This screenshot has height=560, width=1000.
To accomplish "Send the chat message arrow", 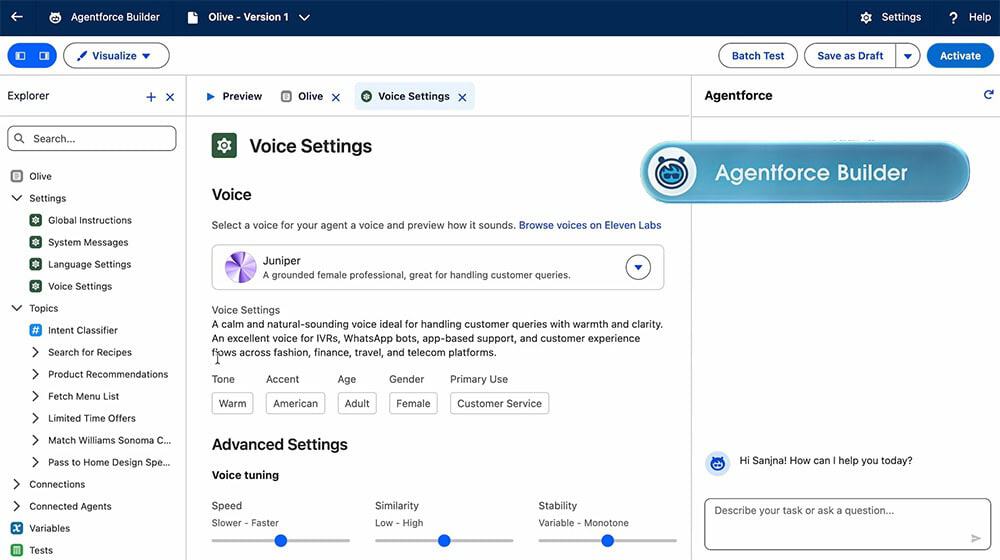I will 976,538.
